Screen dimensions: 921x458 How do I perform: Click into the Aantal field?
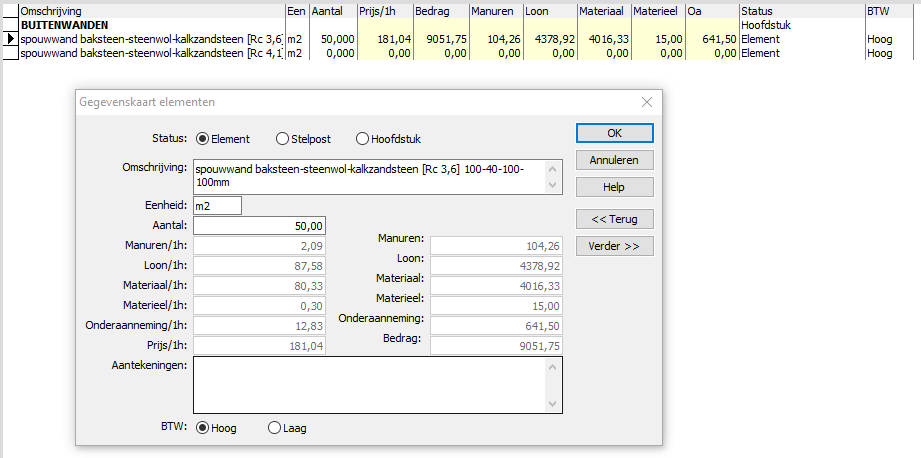pos(259,226)
